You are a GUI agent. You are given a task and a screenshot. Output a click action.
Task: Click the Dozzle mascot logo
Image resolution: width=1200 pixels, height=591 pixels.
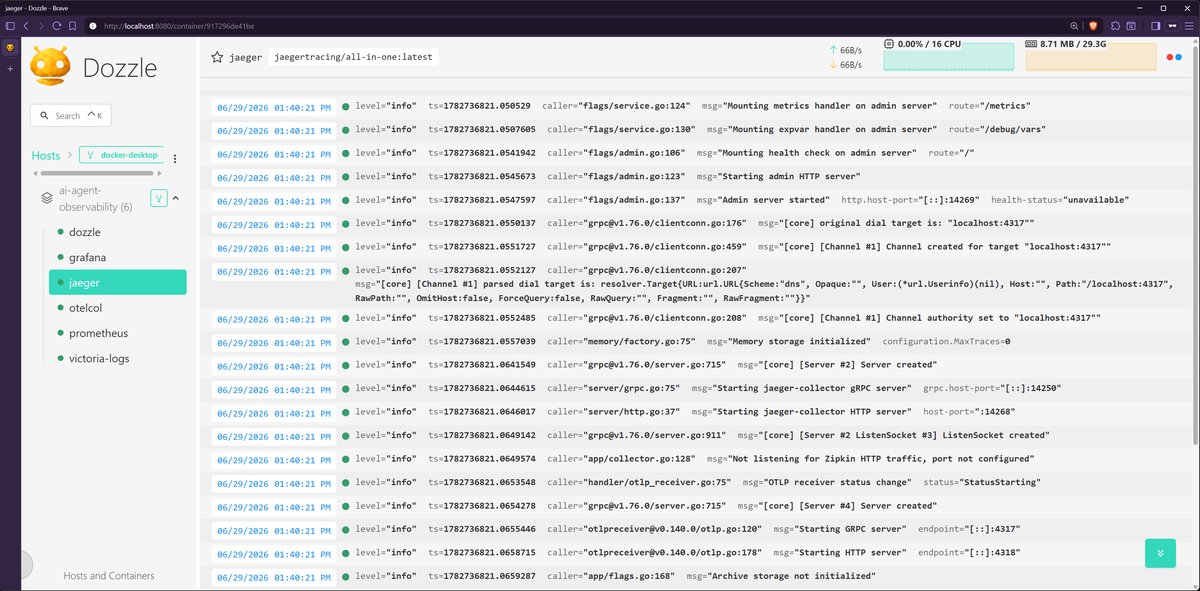(50, 66)
